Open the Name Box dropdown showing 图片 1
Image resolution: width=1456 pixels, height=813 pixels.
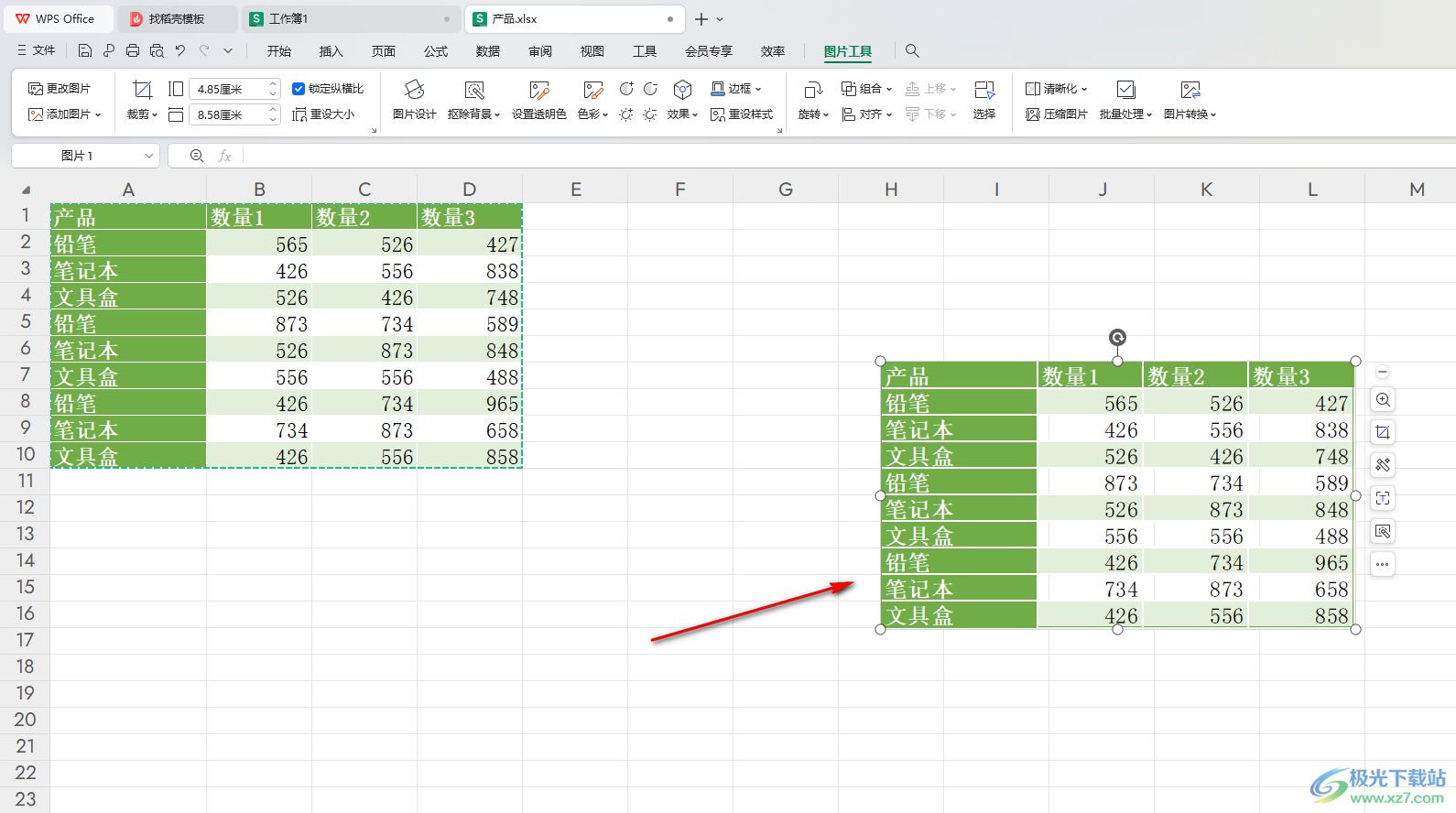pyautogui.click(x=149, y=156)
